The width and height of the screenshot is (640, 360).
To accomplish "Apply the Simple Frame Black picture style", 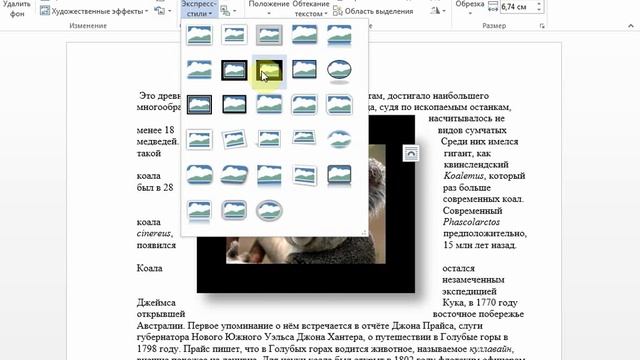I will (x=304, y=70).
